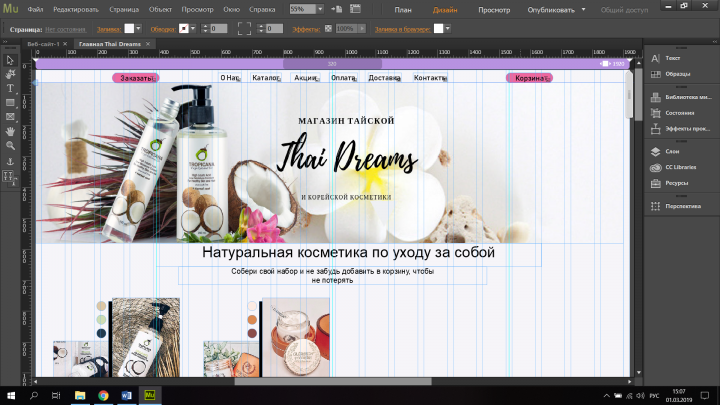Click the corner radius brackets icon
Screen dimensions: 720x405
pos(244,28)
